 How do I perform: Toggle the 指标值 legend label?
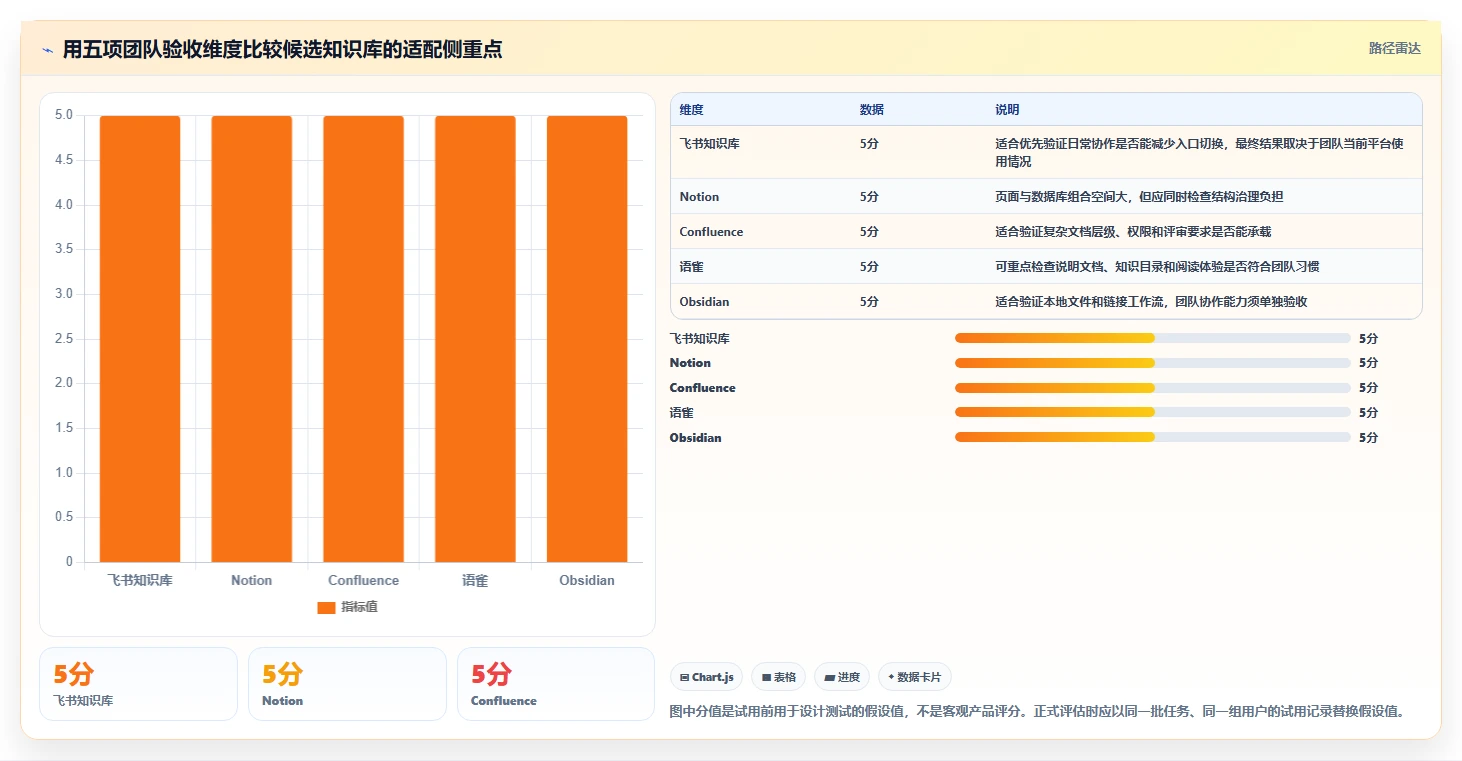click(x=359, y=607)
